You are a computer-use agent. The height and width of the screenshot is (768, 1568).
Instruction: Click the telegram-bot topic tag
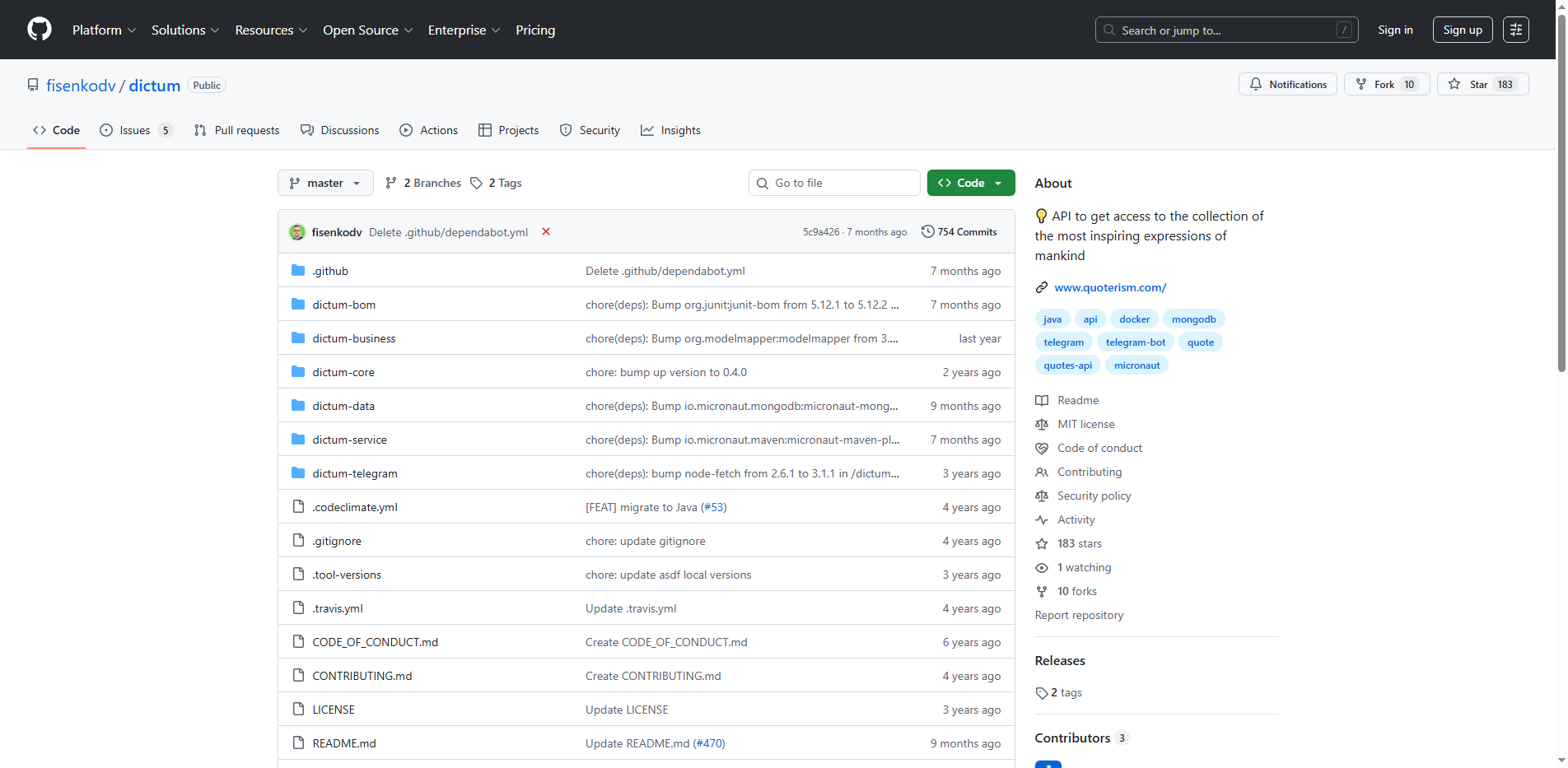click(1136, 342)
